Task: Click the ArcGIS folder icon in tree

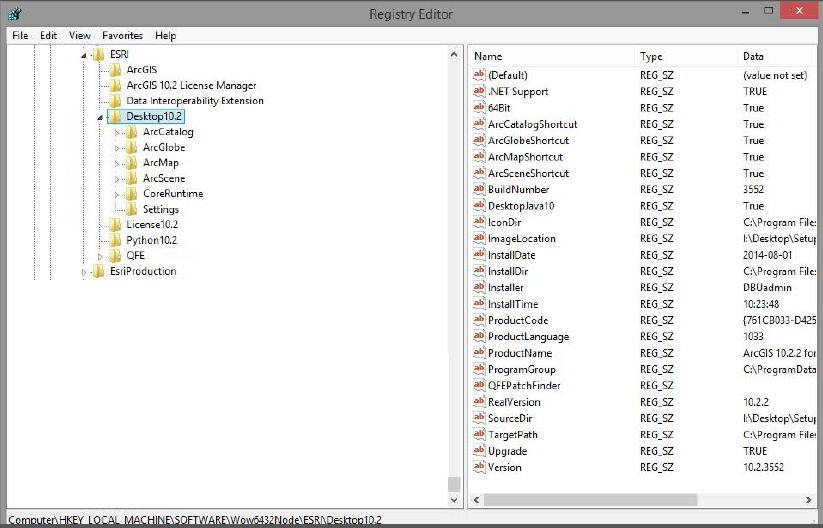Action: (115, 70)
